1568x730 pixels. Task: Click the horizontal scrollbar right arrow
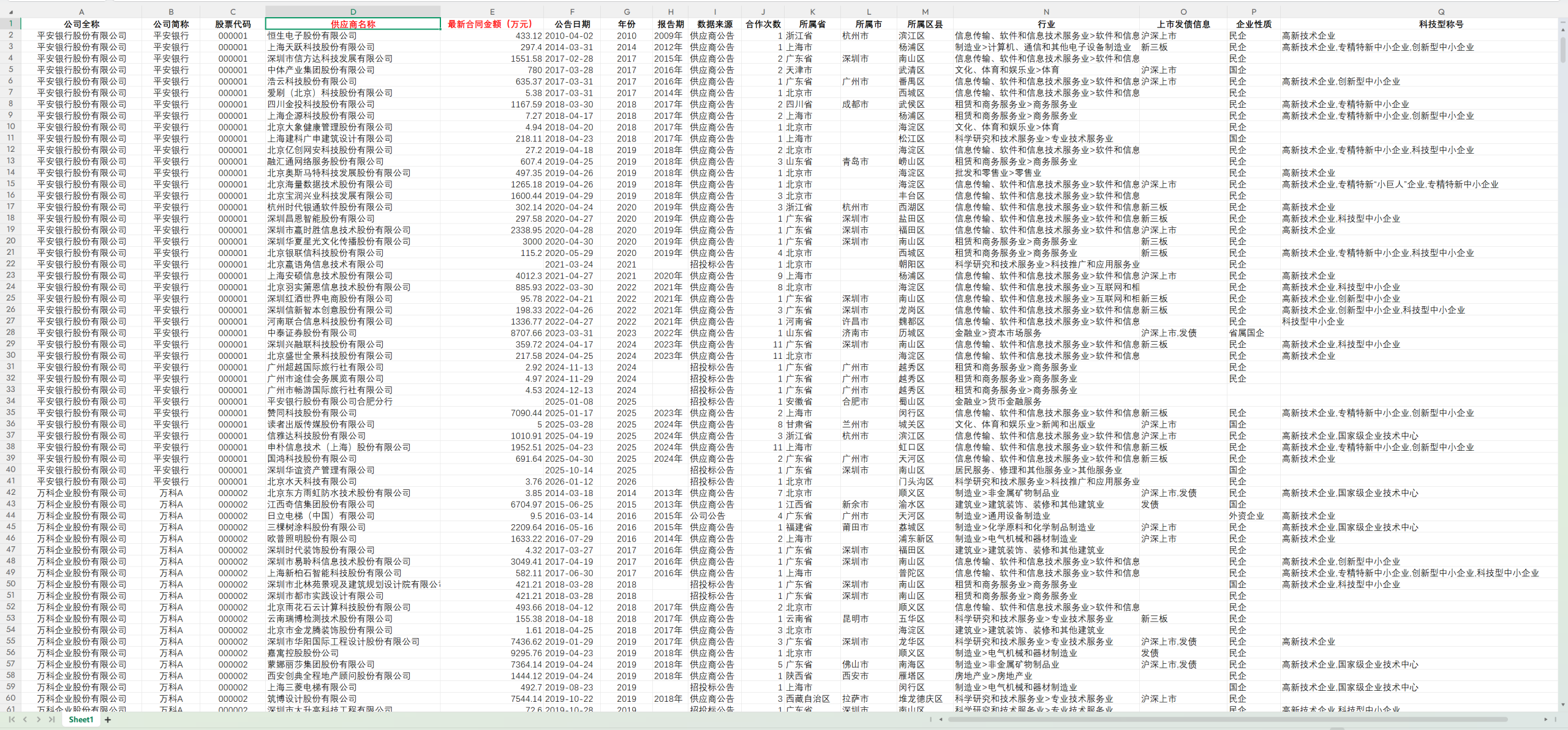tap(1545, 720)
